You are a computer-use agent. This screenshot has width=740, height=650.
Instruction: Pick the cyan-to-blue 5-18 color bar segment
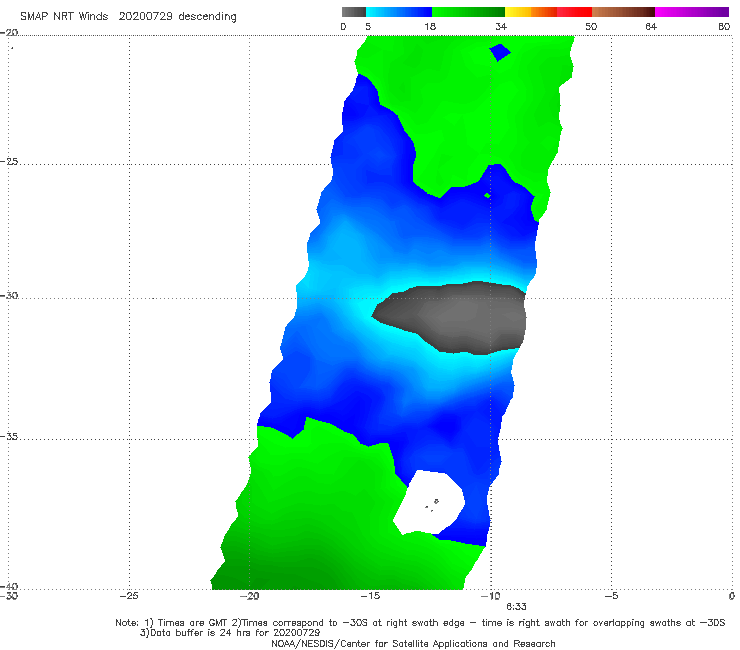tap(399, 12)
